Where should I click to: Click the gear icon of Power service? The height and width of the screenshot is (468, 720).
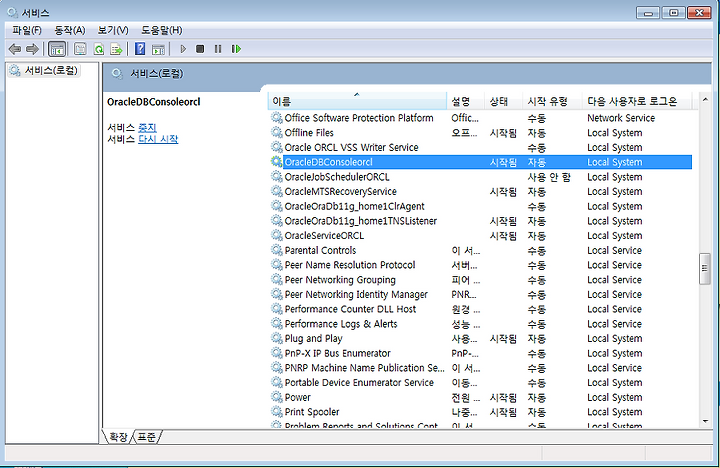[276, 397]
